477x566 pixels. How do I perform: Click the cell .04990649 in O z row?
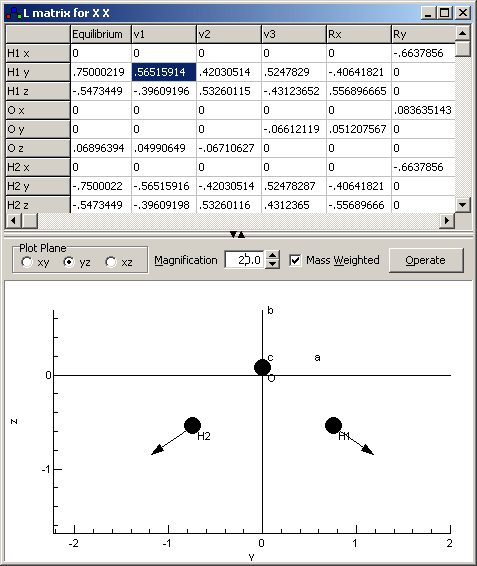164,148
